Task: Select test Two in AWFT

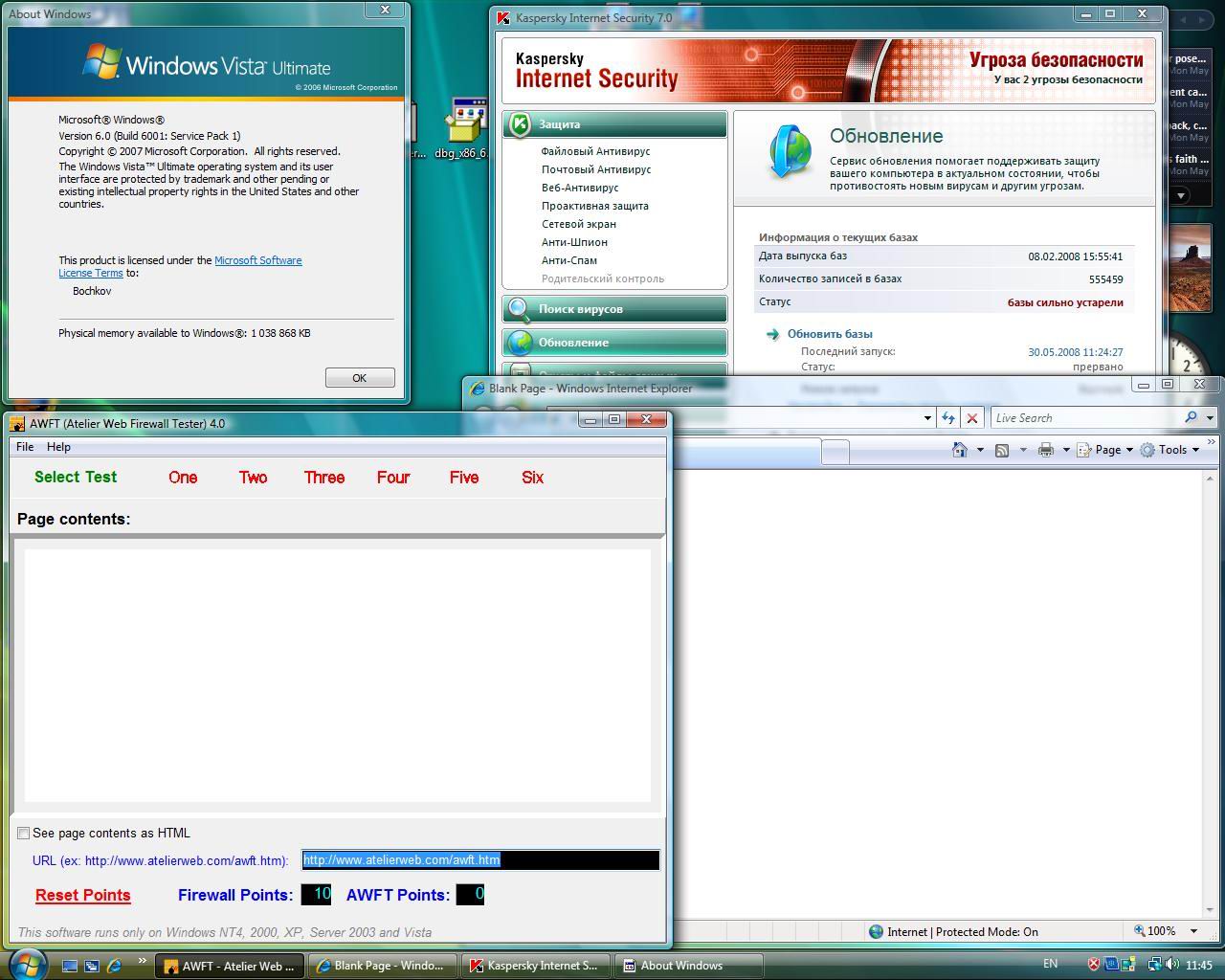Action: (x=253, y=478)
